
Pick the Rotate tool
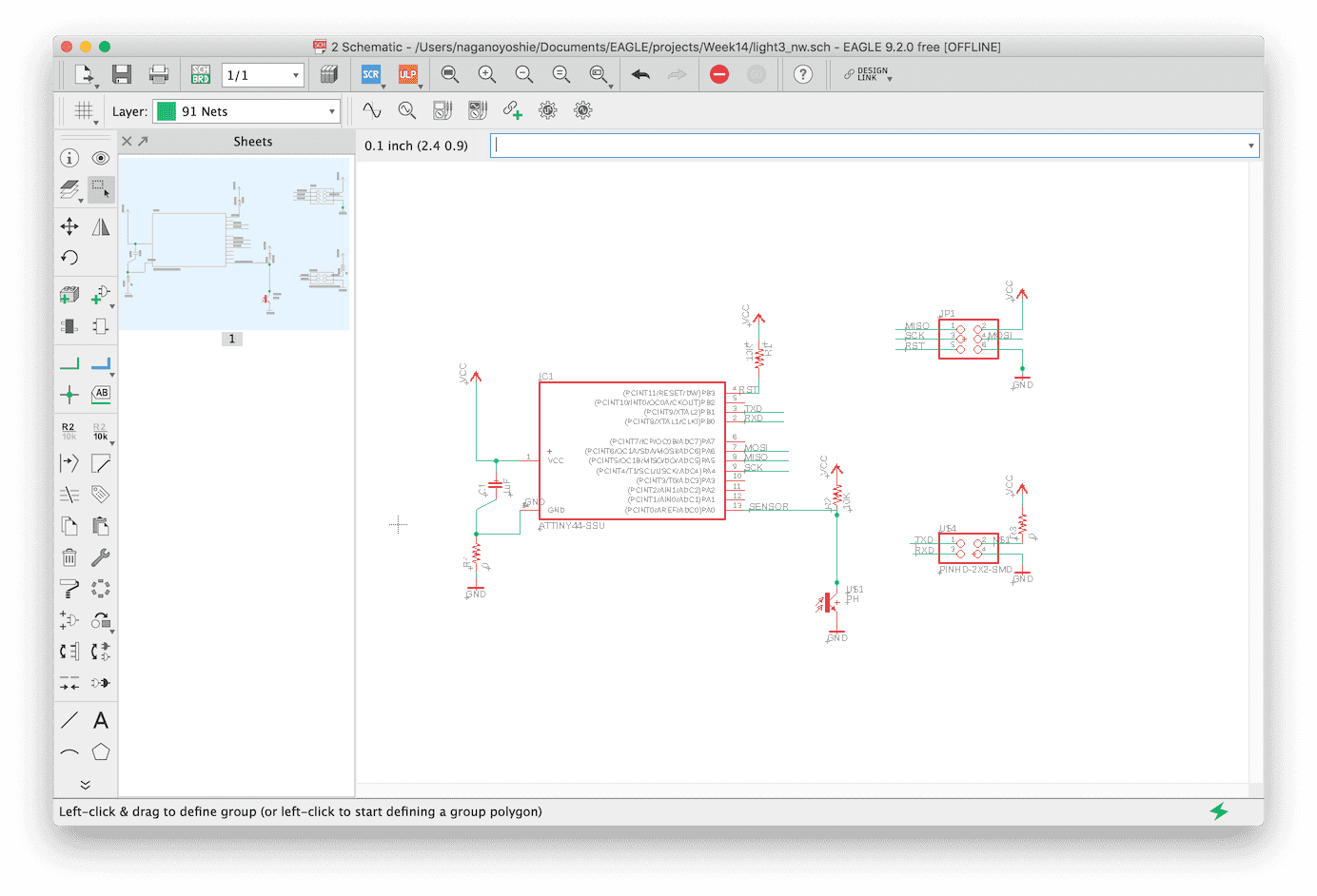coord(69,258)
